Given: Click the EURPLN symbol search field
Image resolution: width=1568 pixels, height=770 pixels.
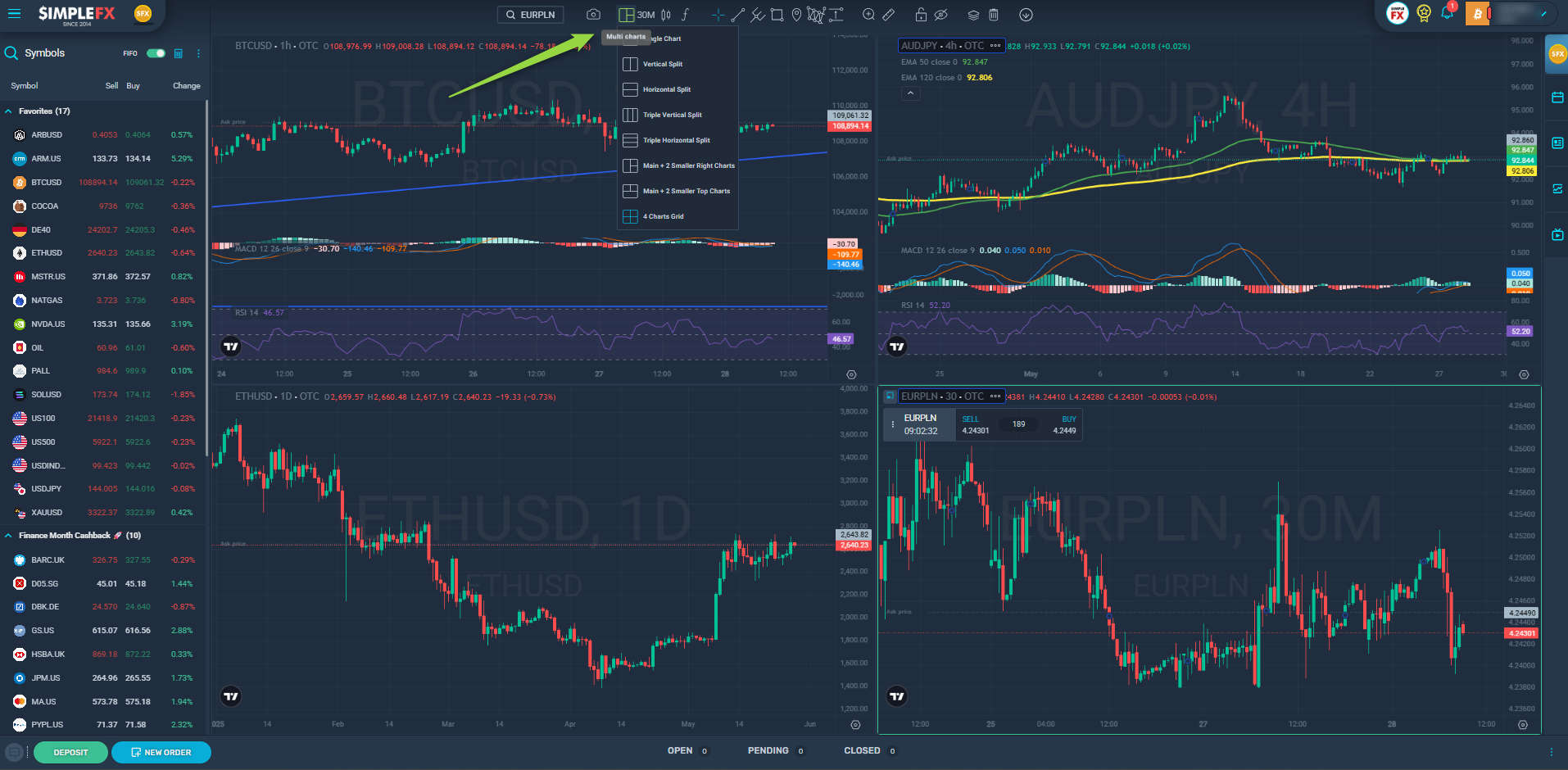Looking at the screenshot, I should pyautogui.click(x=531, y=15).
